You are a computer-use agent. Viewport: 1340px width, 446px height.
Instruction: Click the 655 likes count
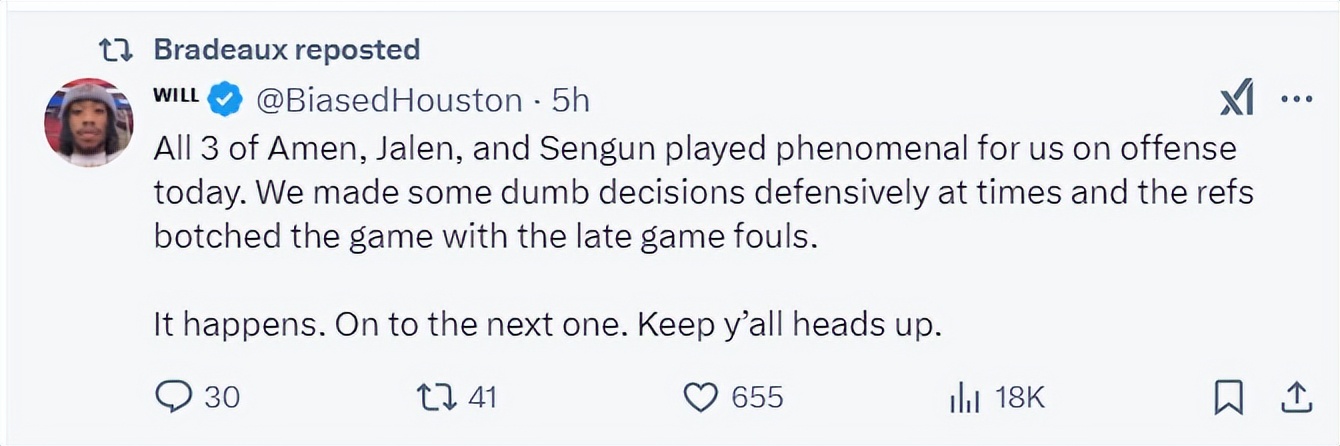point(757,397)
